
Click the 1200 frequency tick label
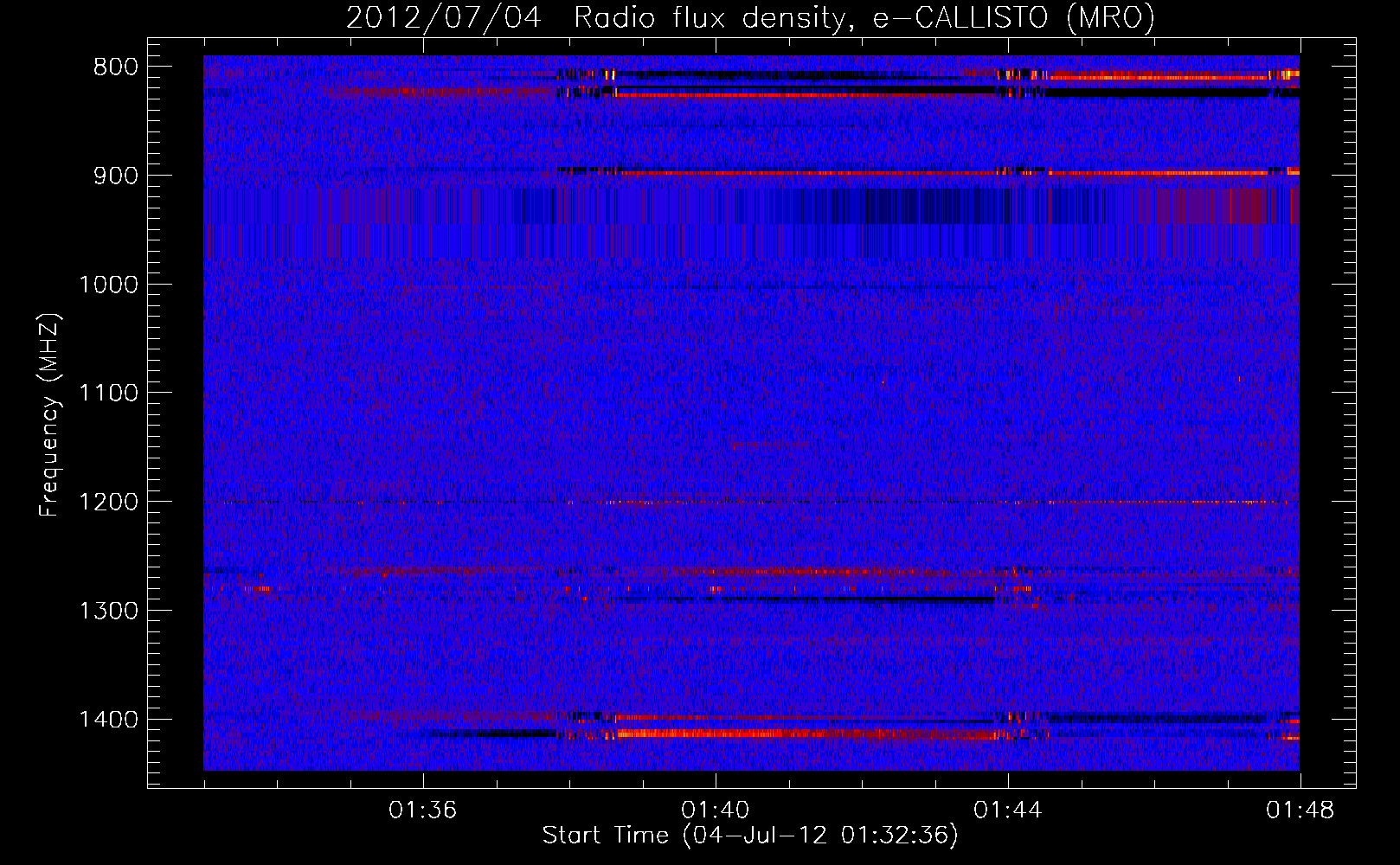tap(108, 503)
